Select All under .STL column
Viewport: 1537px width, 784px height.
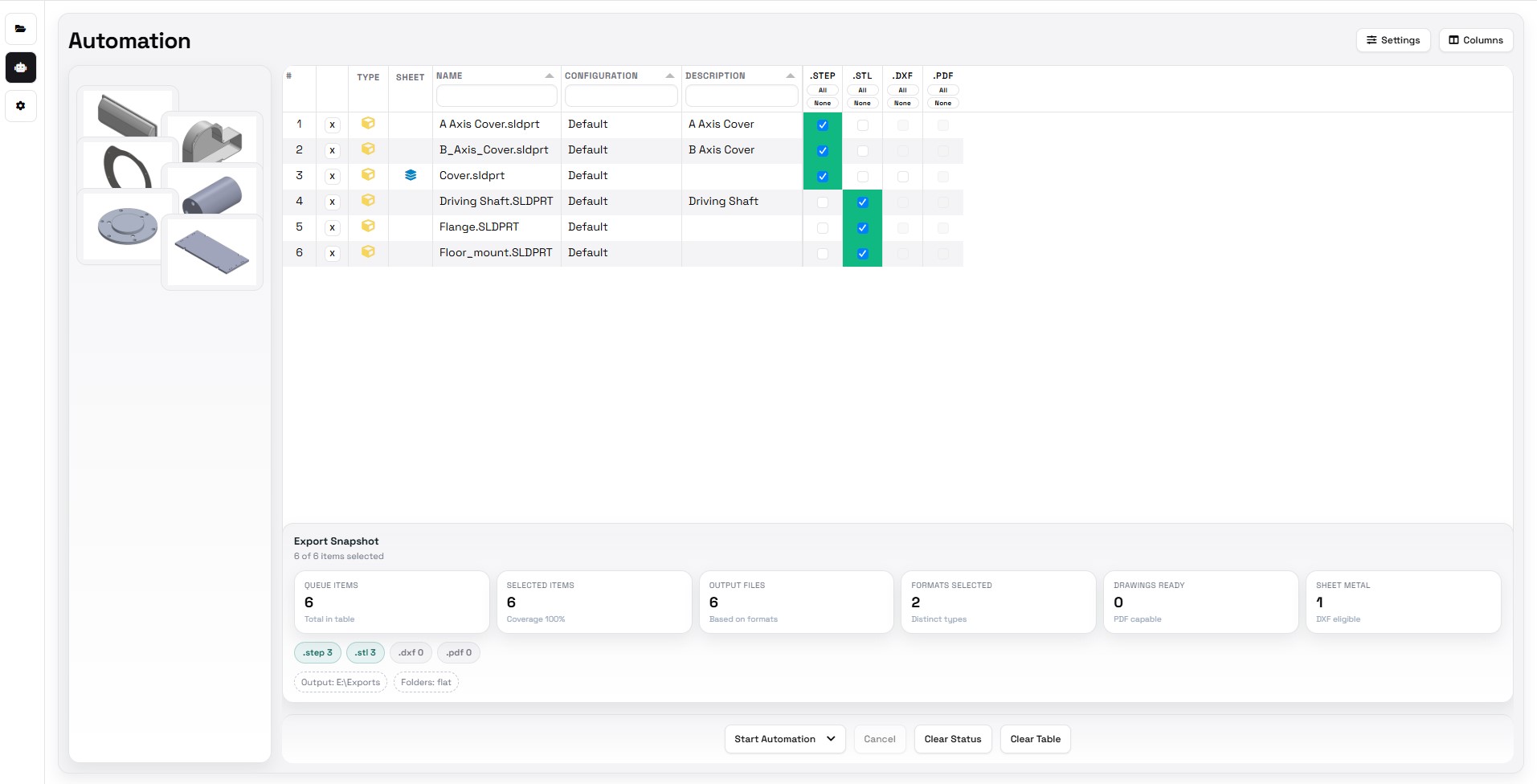pyautogui.click(x=863, y=90)
